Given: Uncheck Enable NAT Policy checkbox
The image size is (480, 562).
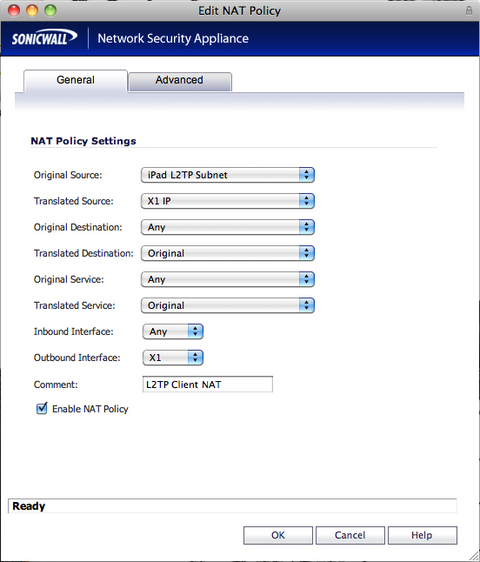Looking at the screenshot, I should 42,408.
